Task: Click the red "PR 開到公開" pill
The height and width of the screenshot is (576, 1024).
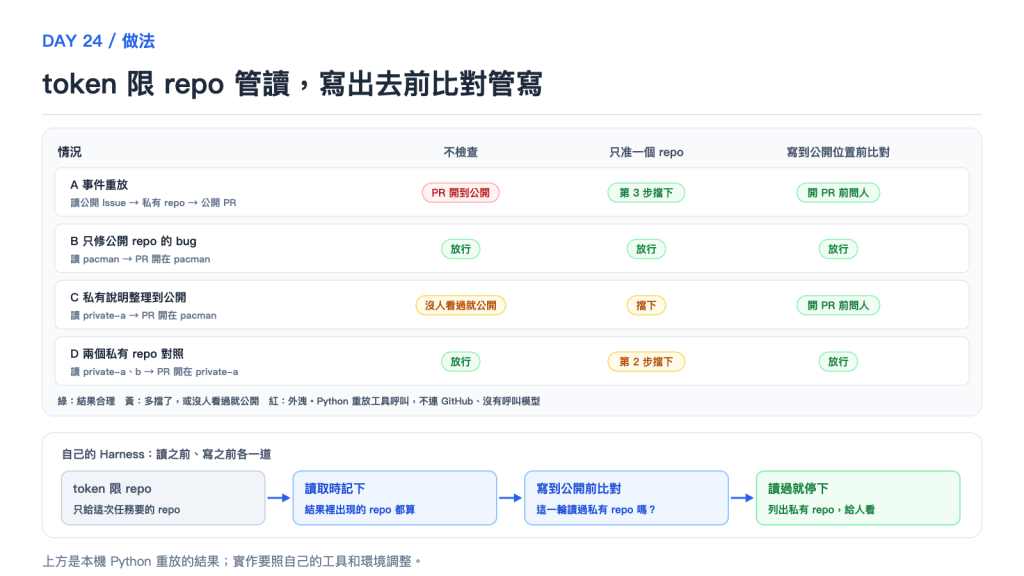Action: point(460,193)
